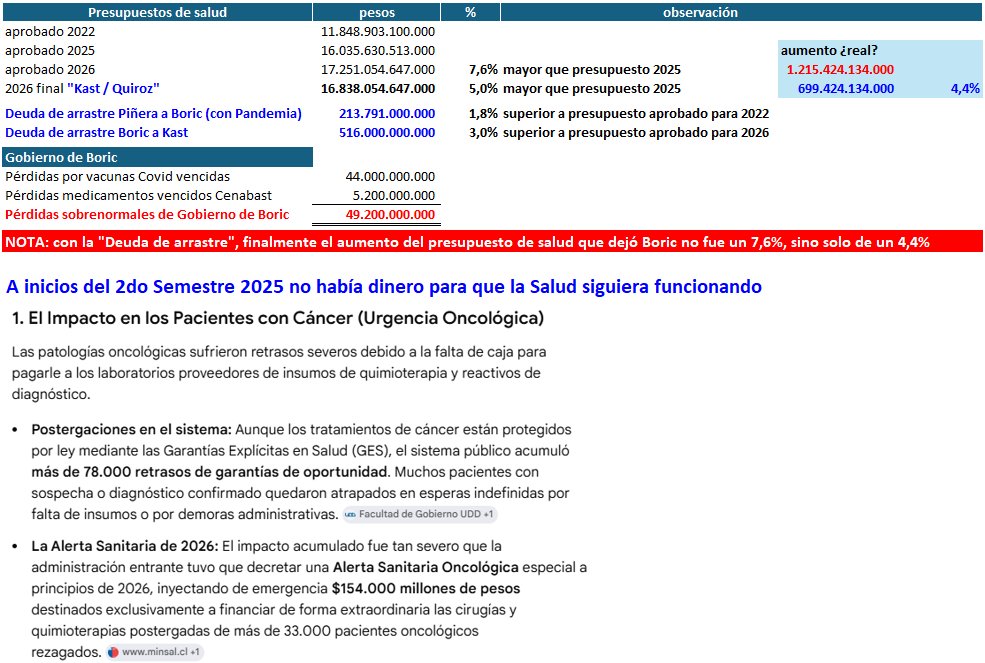Click 'superior a presupuesto aprobado para 2022' text
The height and width of the screenshot is (663, 985).
point(636,113)
